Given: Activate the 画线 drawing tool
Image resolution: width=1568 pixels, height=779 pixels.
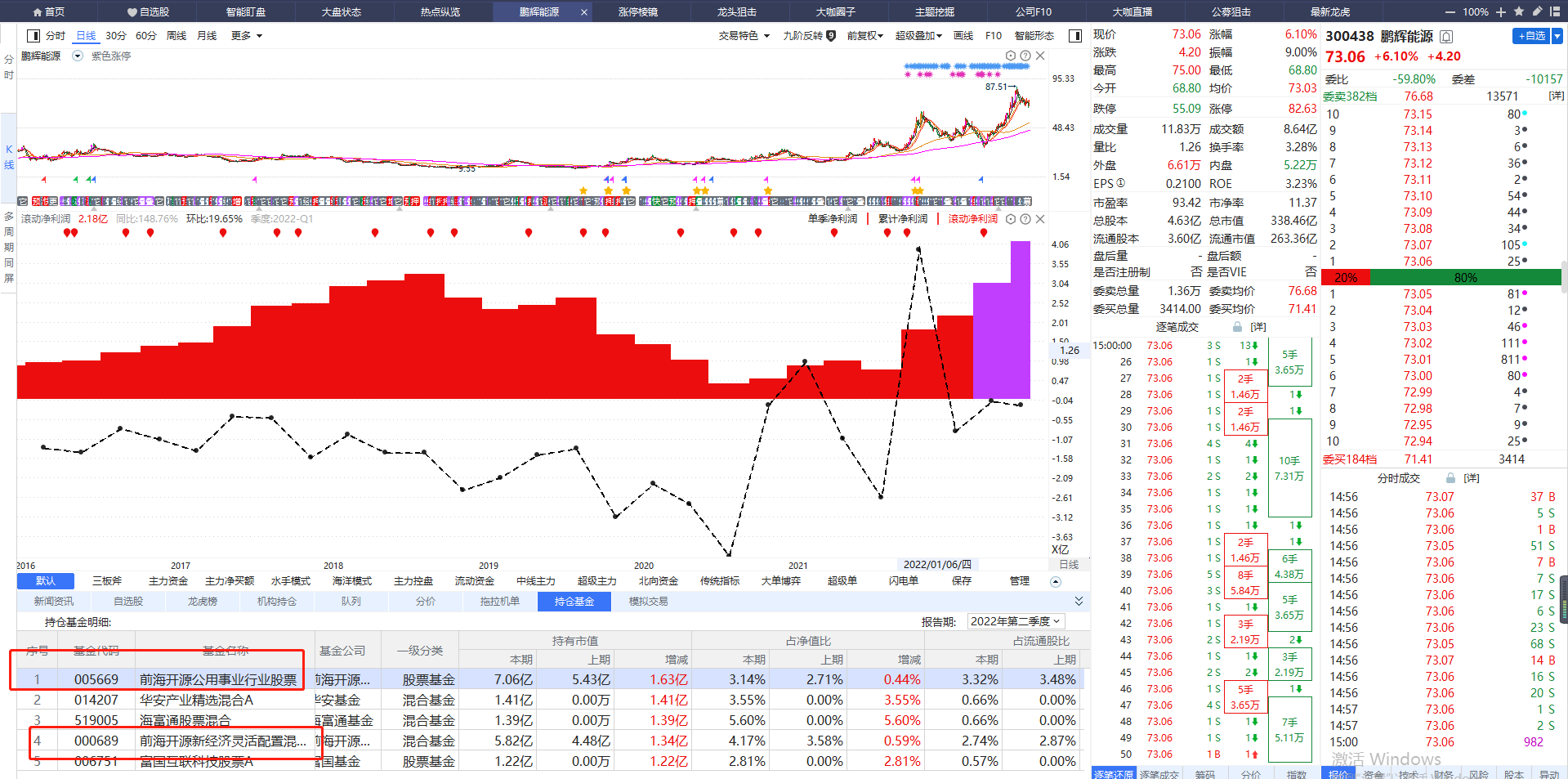Looking at the screenshot, I should (x=963, y=35).
